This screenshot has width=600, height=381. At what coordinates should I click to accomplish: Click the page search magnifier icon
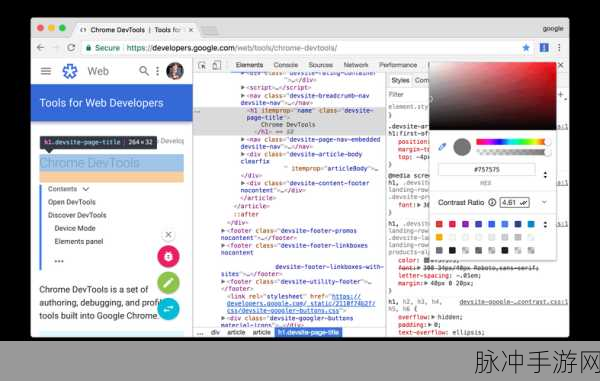143,71
